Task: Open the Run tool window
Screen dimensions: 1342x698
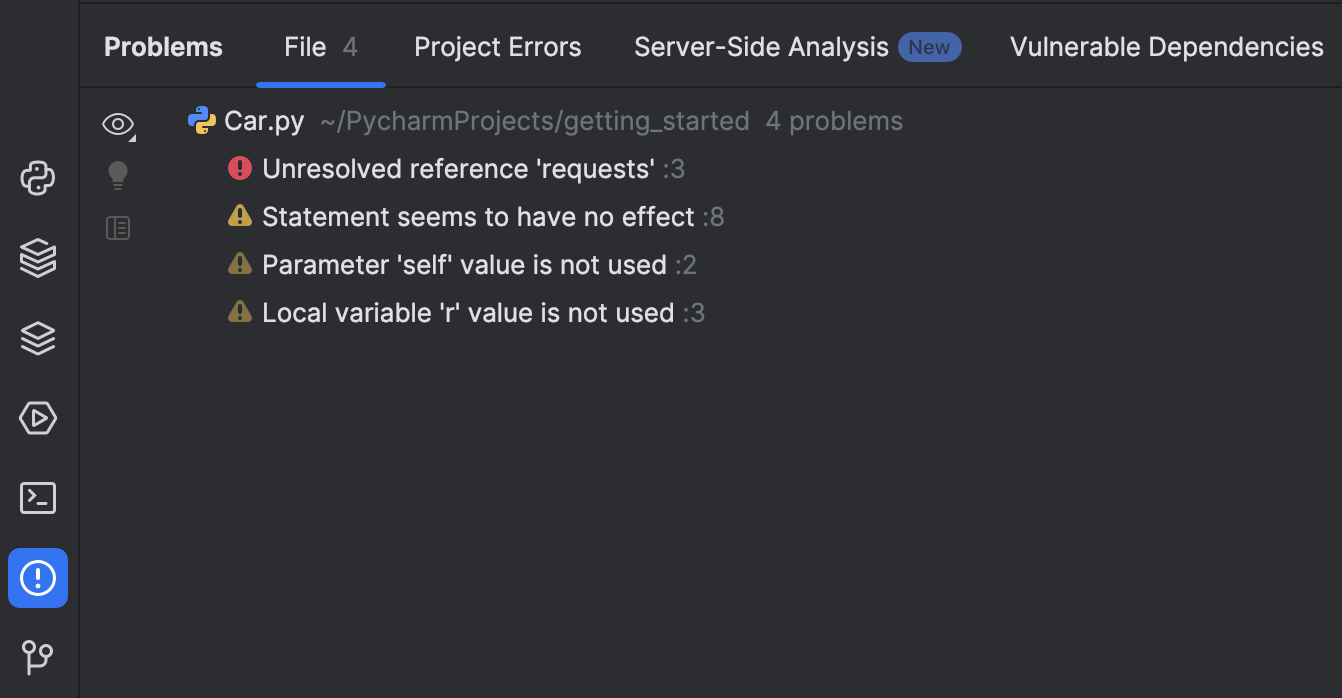Action: (38, 418)
